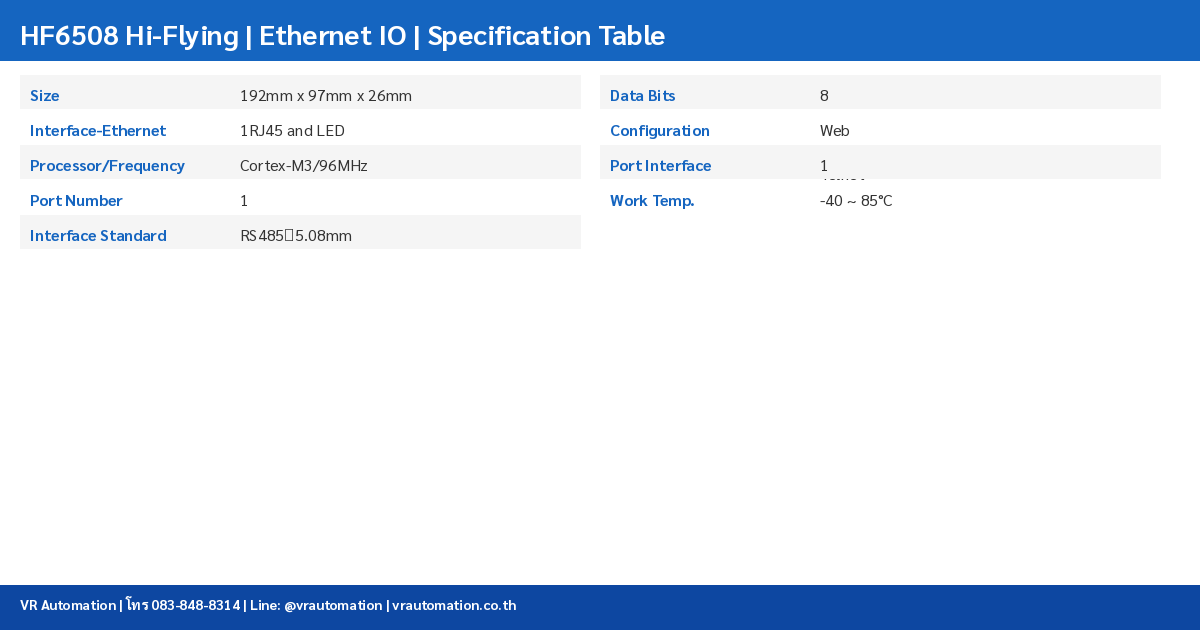Click the 1RJ45 and LED value
Viewport: 1200px width, 630px height.
(292, 131)
